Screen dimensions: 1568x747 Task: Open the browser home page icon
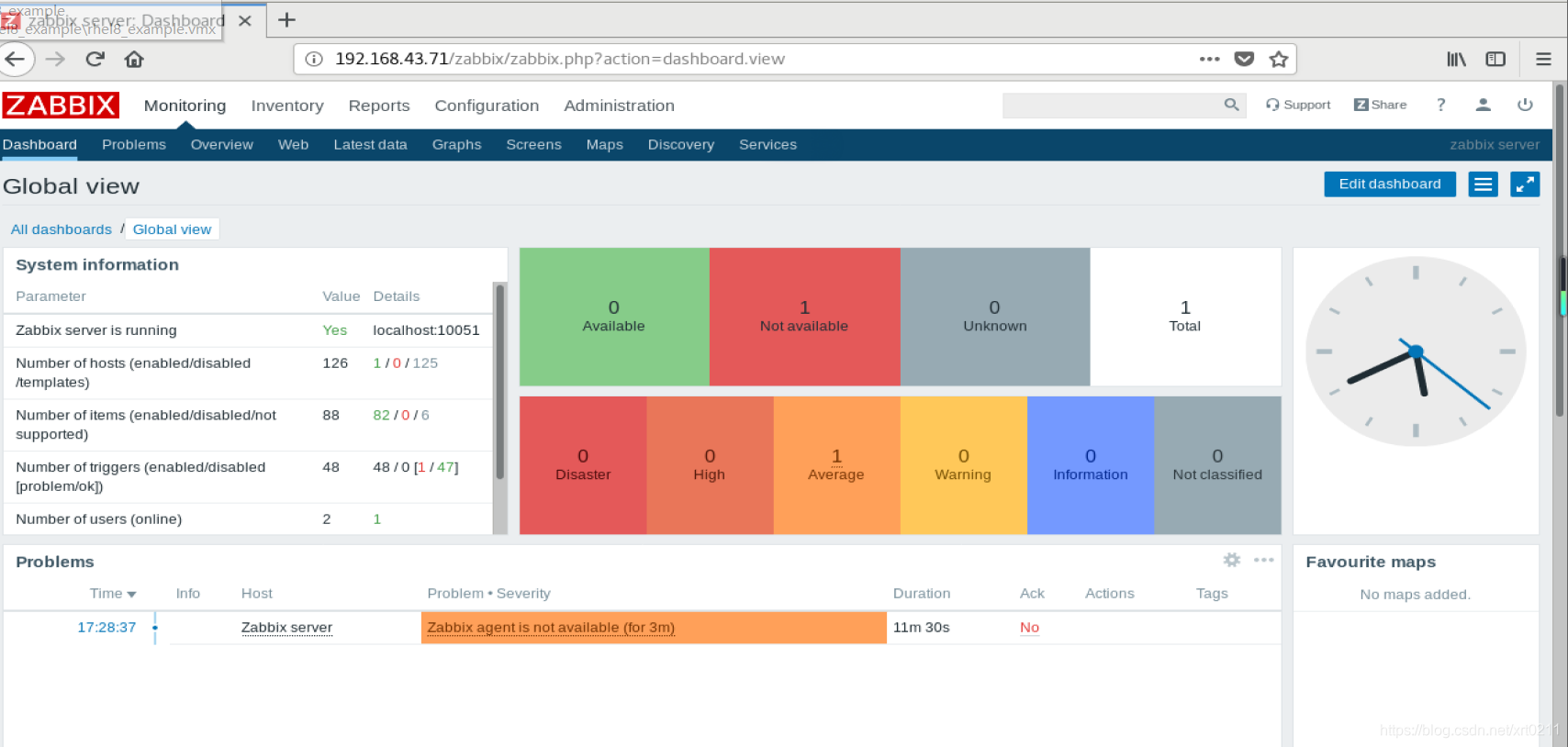[x=134, y=59]
